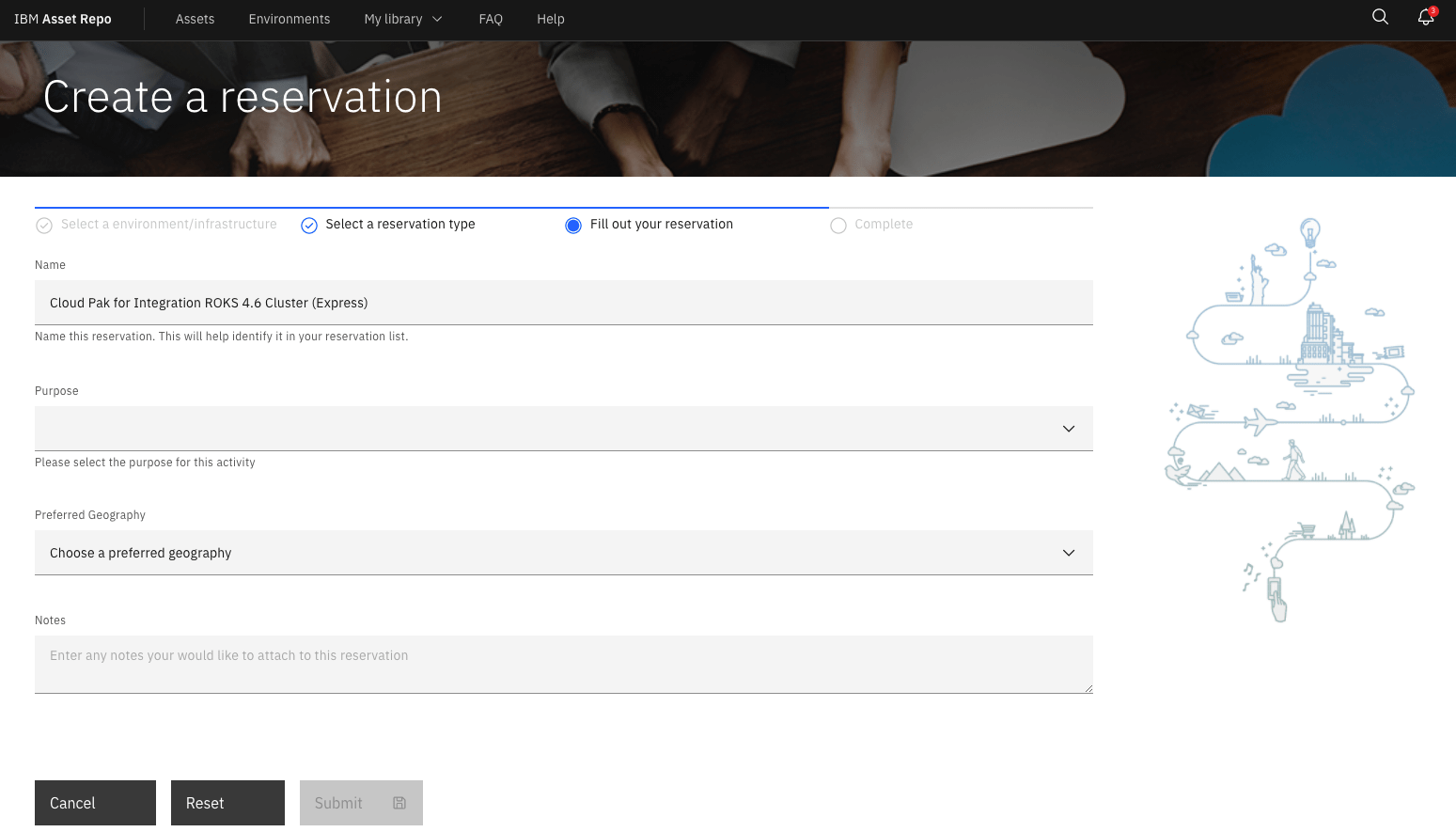The image size is (1456, 832).
Task: Click the filled blue circle for current step
Action: [x=573, y=226]
